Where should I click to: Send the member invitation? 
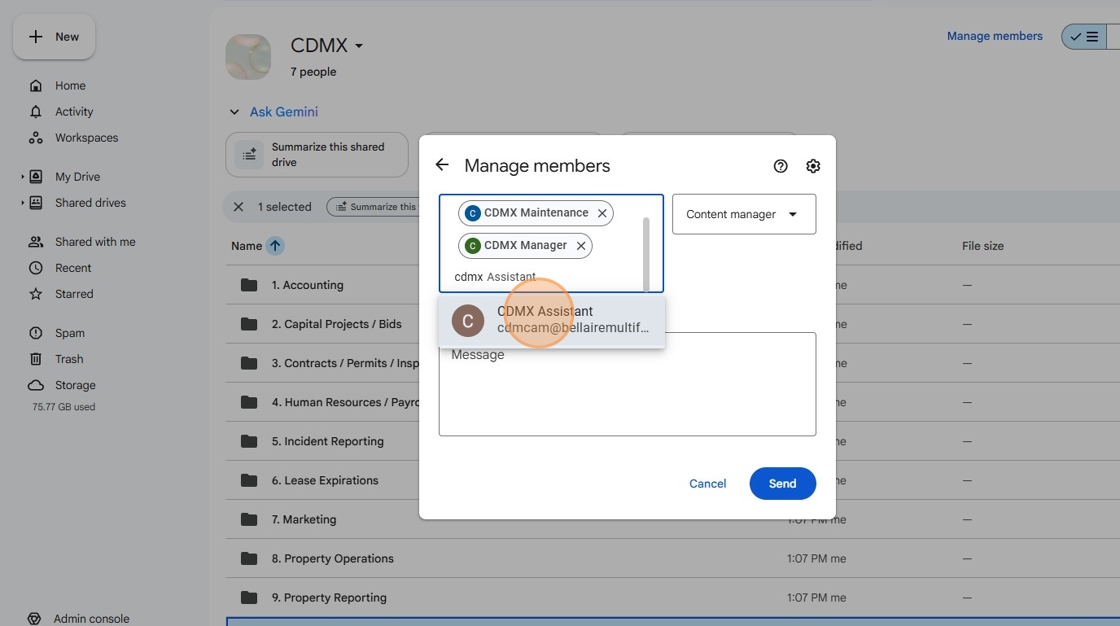pyautogui.click(x=782, y=484)
